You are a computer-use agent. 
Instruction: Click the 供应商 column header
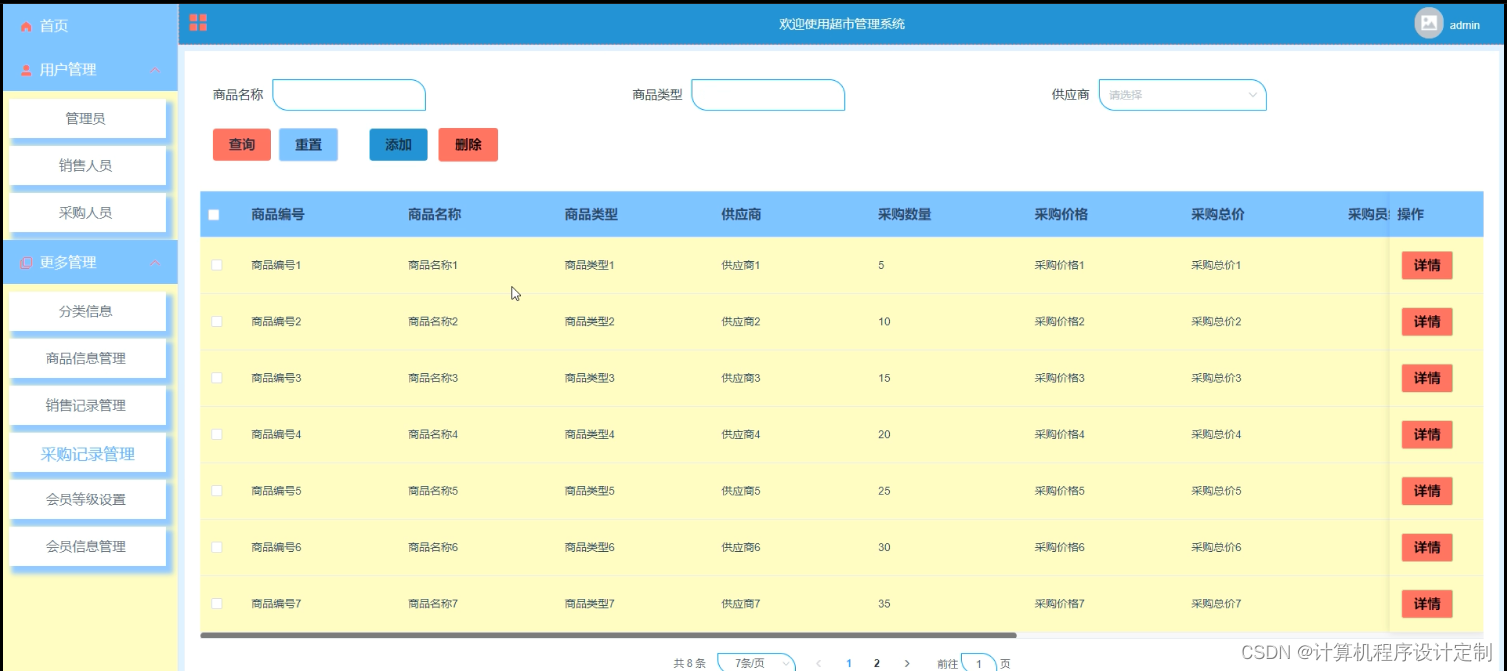741,214
